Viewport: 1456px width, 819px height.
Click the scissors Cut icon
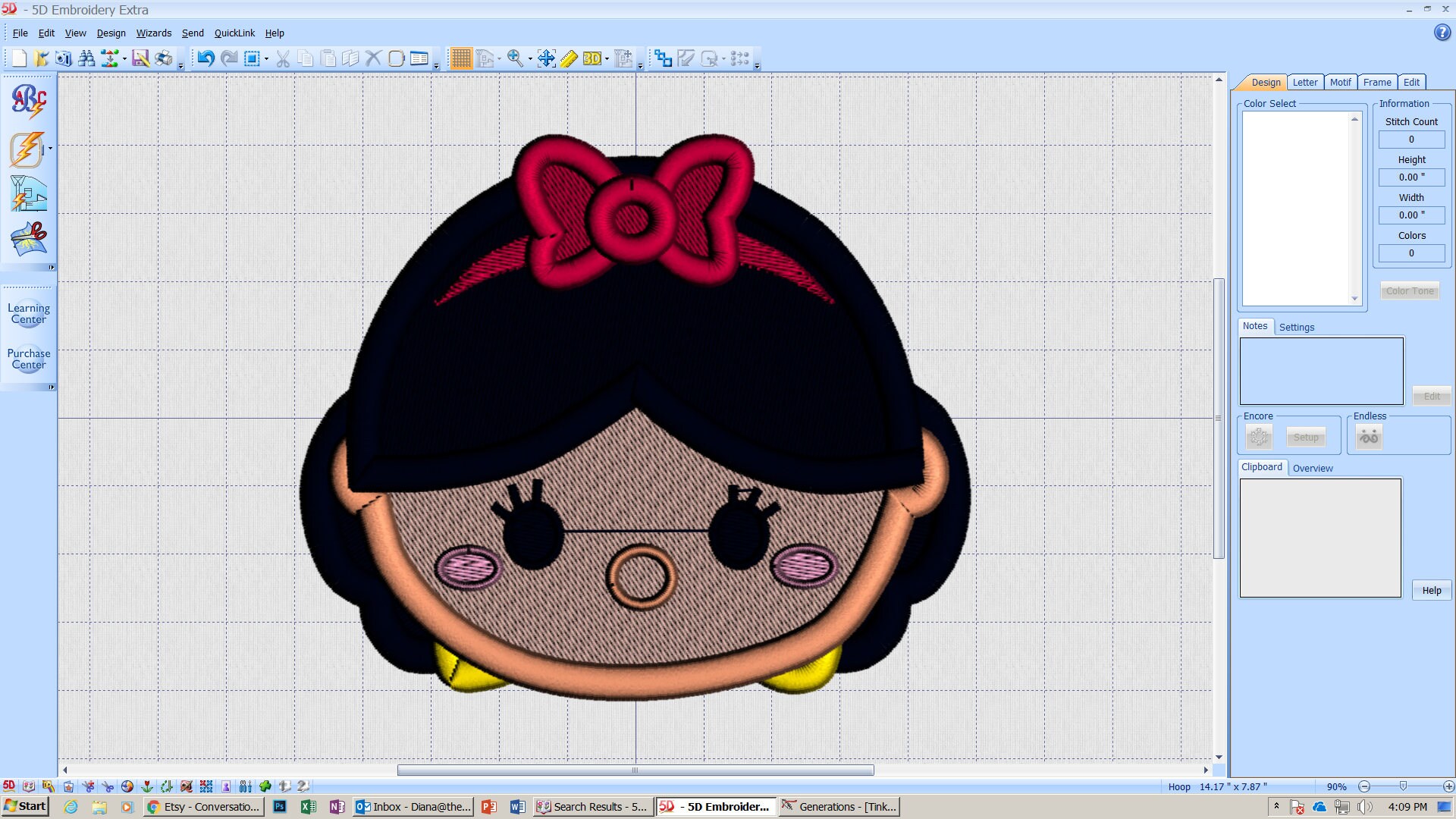pyautogui.click(x=283, y=58)
